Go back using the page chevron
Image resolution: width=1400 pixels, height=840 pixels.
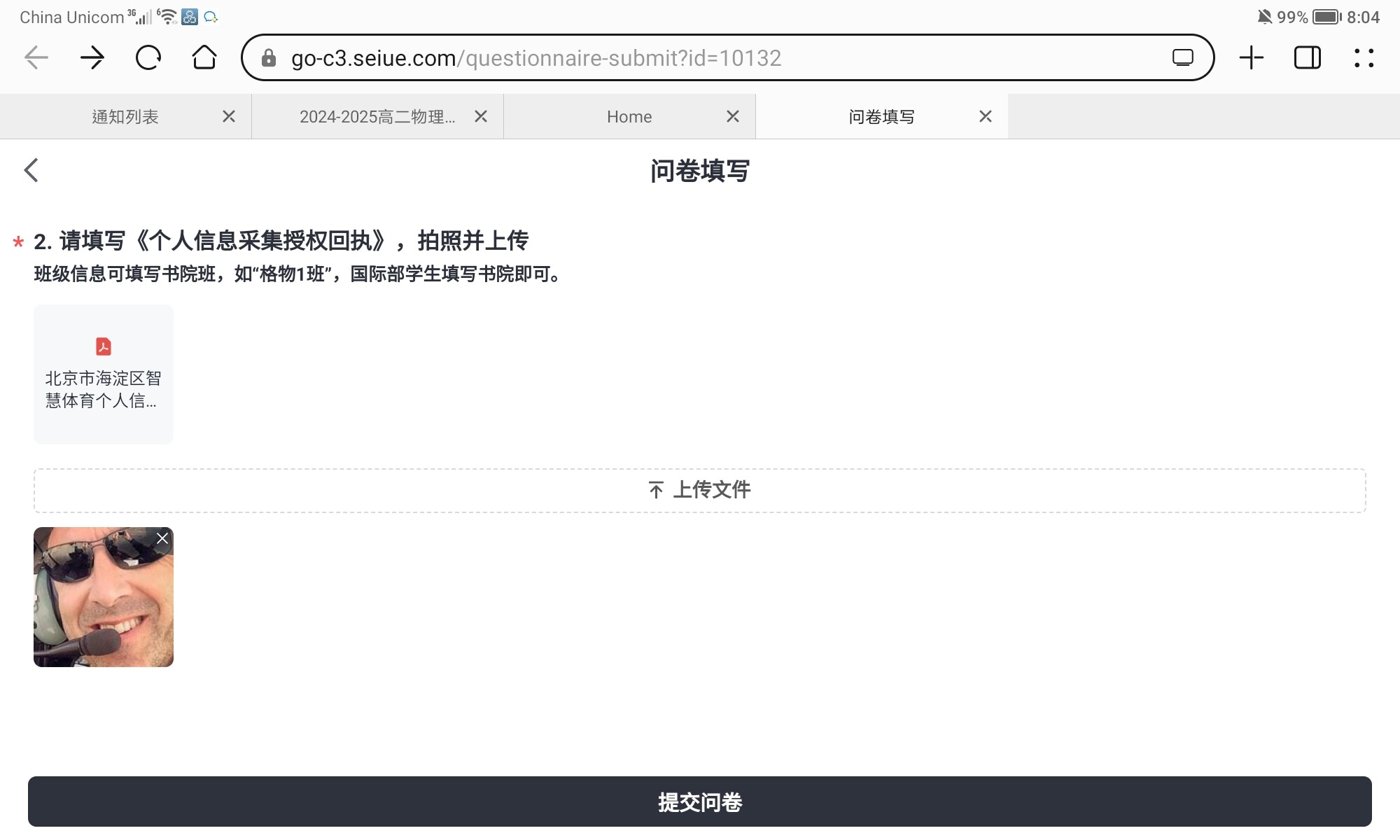(x=31, y=170)
